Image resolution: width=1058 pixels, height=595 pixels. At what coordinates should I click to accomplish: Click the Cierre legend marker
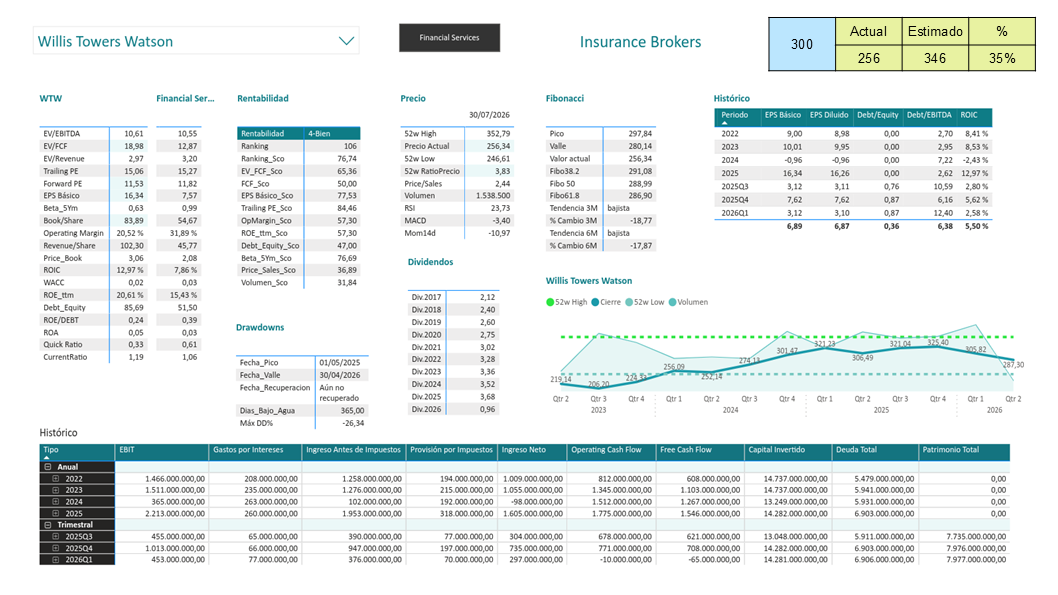tap(595, 302)
